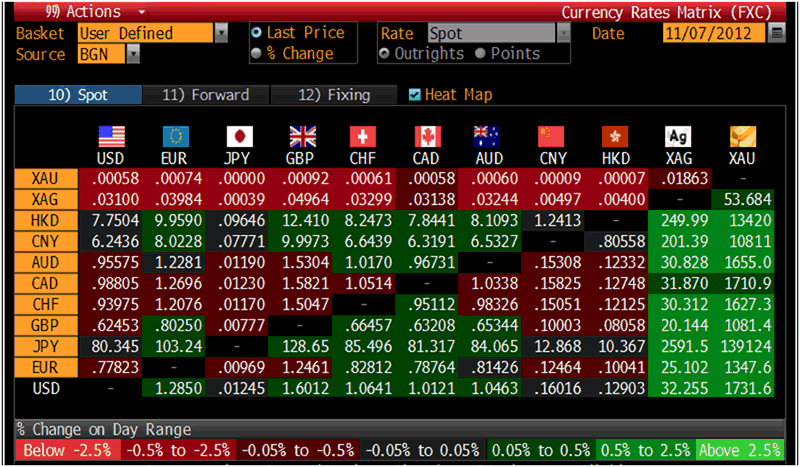
Task: Select the % Change radio button
Action: (x=258, y=54)
